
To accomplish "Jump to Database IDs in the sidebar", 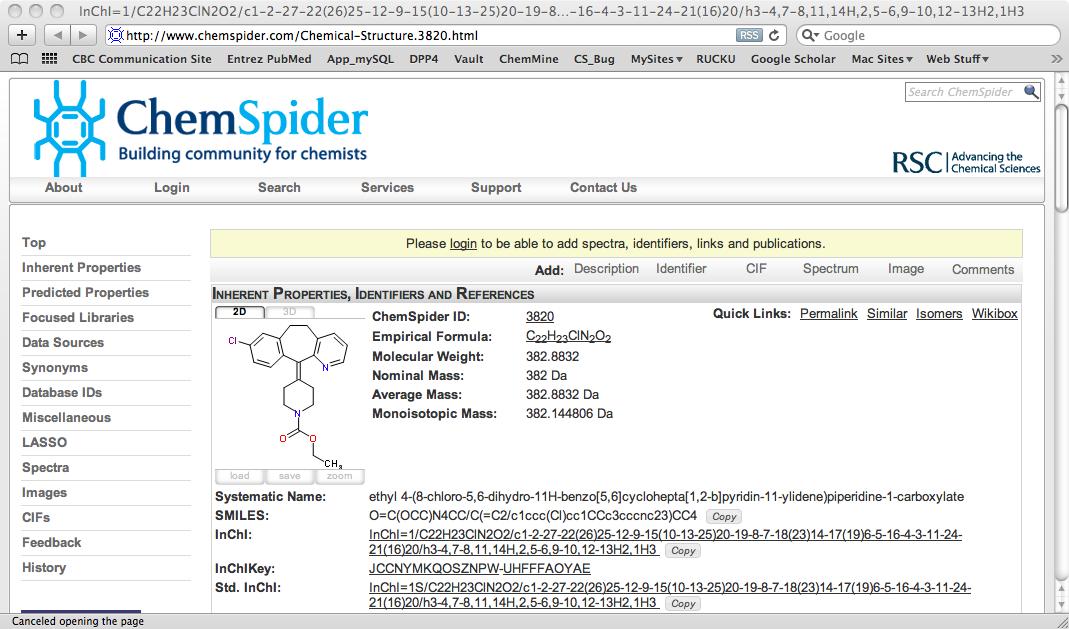I will pyautogui.click(x=61, y=393).
